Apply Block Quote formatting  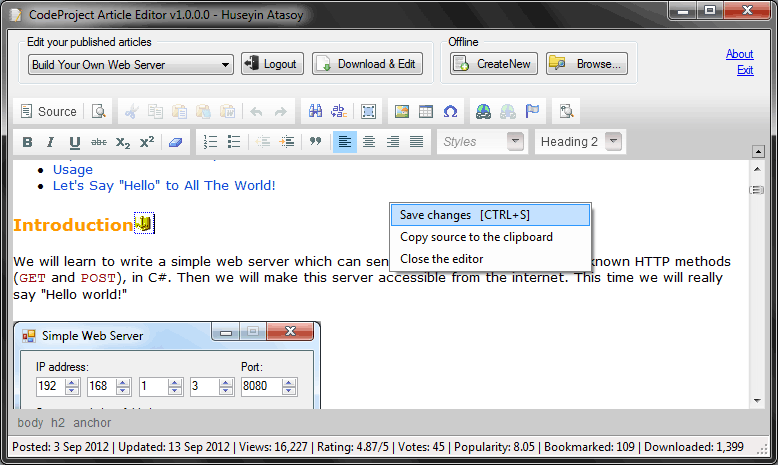[316, 142]
